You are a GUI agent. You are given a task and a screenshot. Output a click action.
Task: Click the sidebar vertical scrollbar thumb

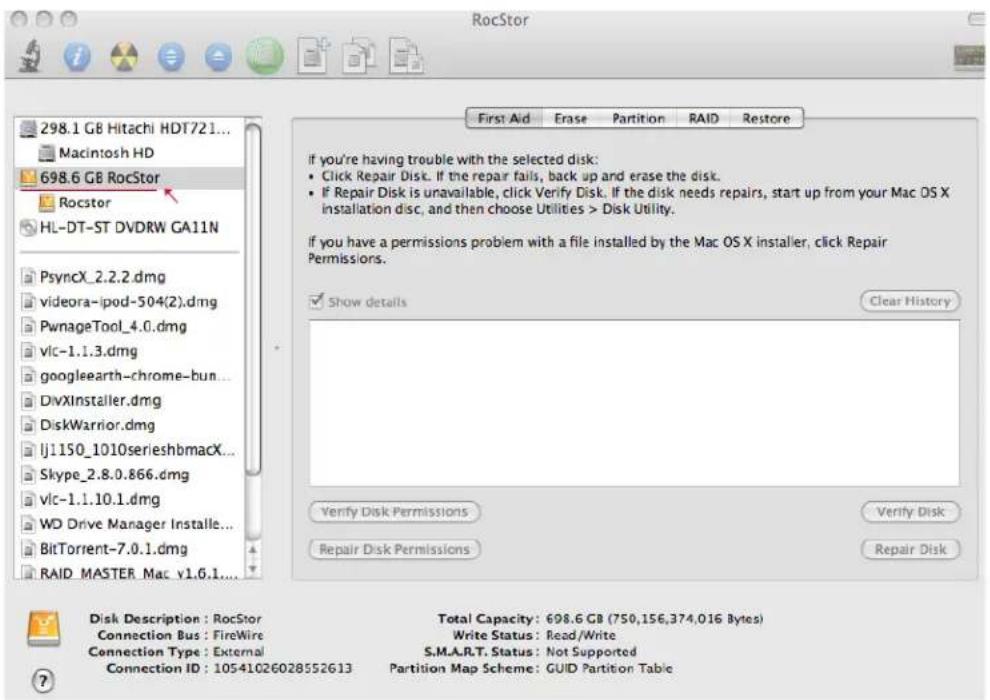pyautogui.click(x=253, y=299)
